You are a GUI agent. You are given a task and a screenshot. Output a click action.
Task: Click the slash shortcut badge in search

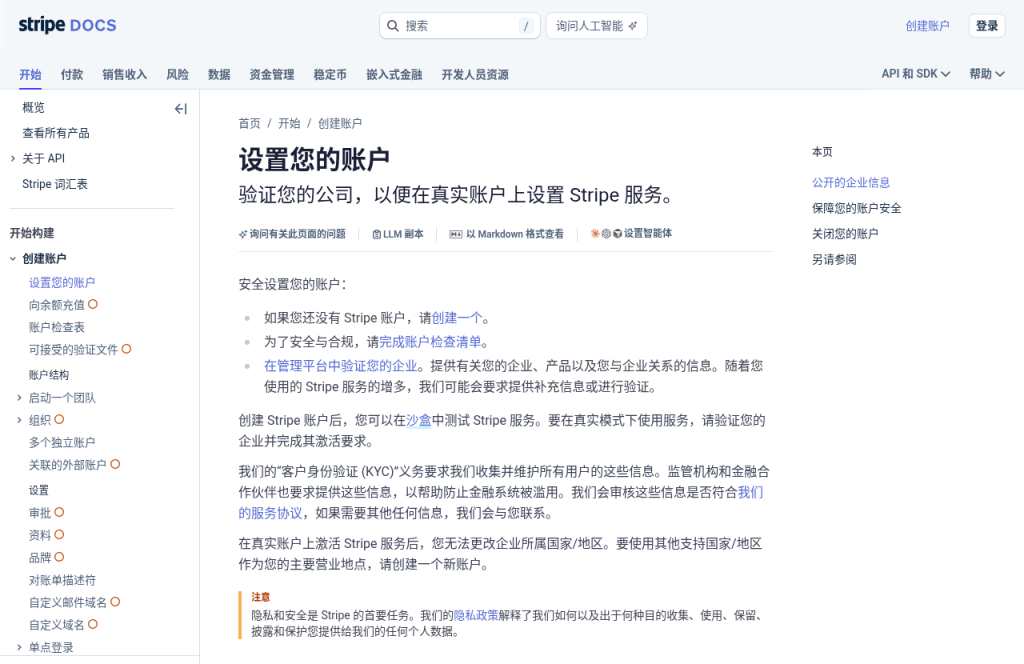click(x=526, y=26)
